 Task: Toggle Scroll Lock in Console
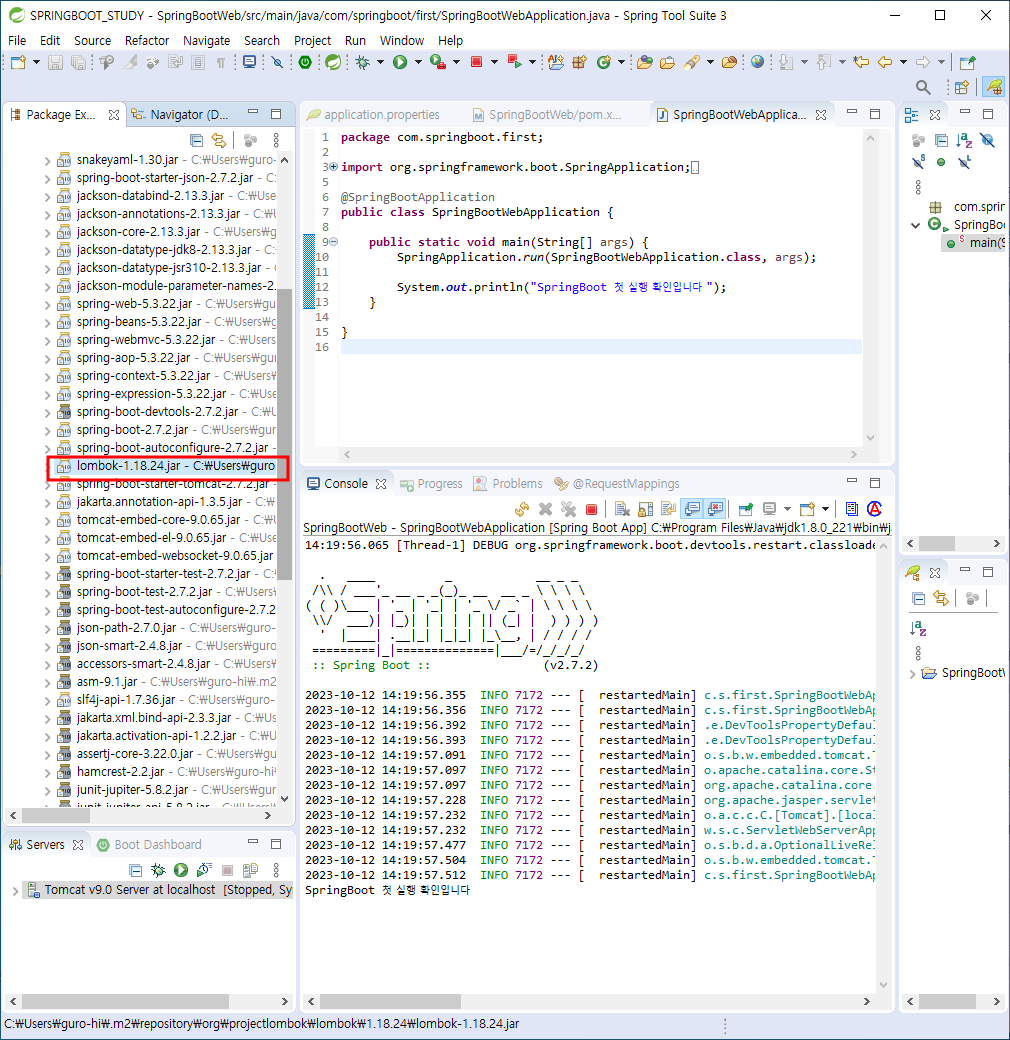pos(645,509)
